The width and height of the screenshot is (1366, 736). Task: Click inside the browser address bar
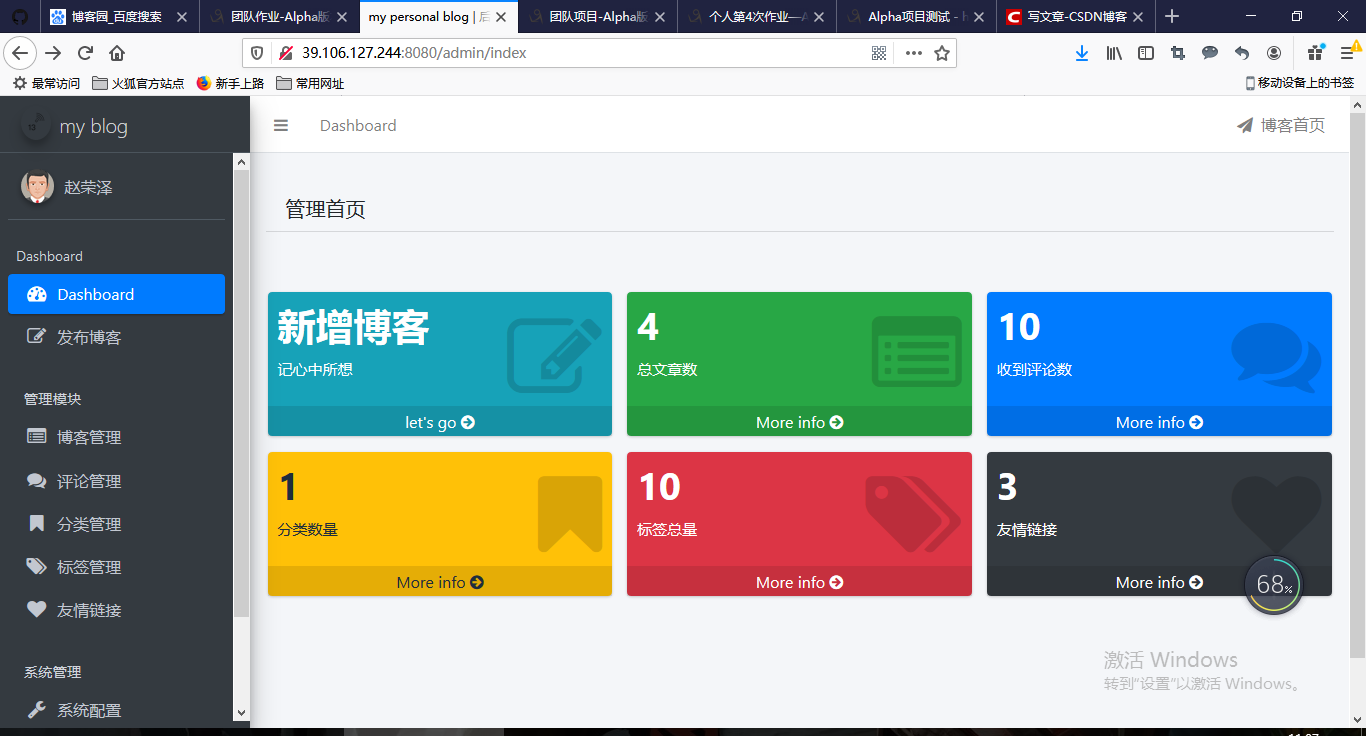(x=500, y=52)
